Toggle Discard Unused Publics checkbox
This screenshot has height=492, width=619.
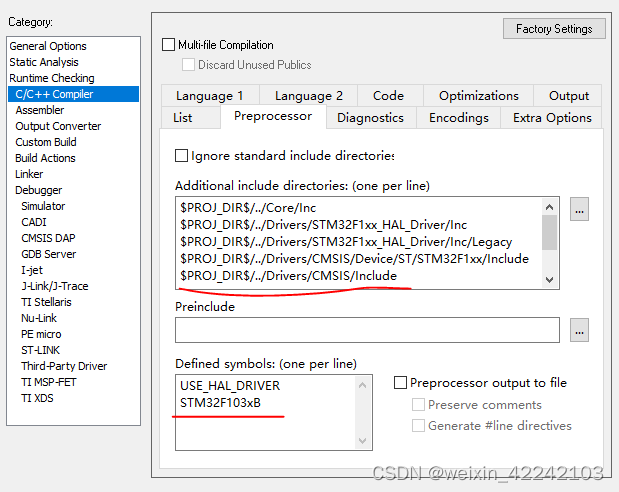188,64
